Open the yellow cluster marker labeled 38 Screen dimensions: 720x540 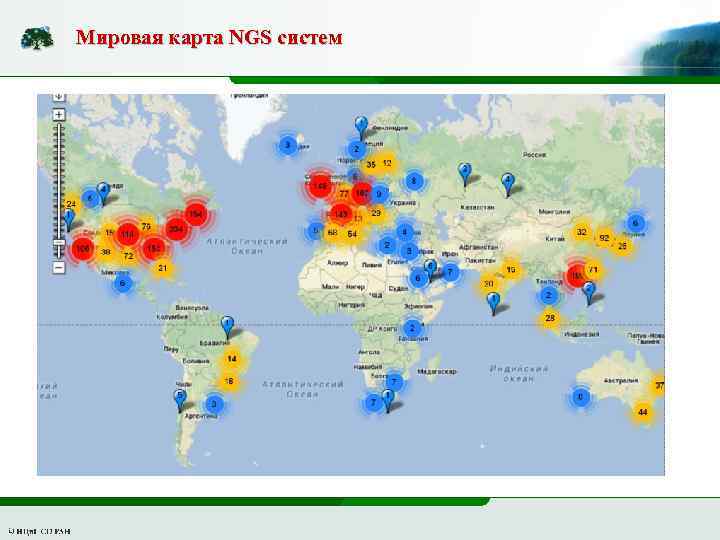[x=106, y=252]
